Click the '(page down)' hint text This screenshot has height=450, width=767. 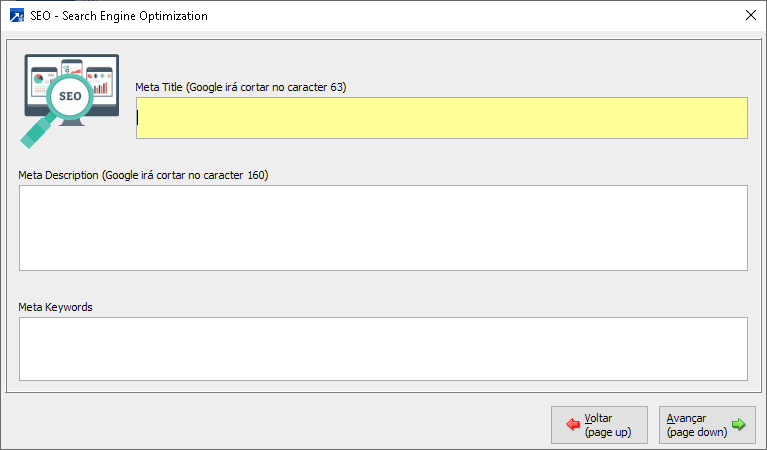click(x=697, y=432)
